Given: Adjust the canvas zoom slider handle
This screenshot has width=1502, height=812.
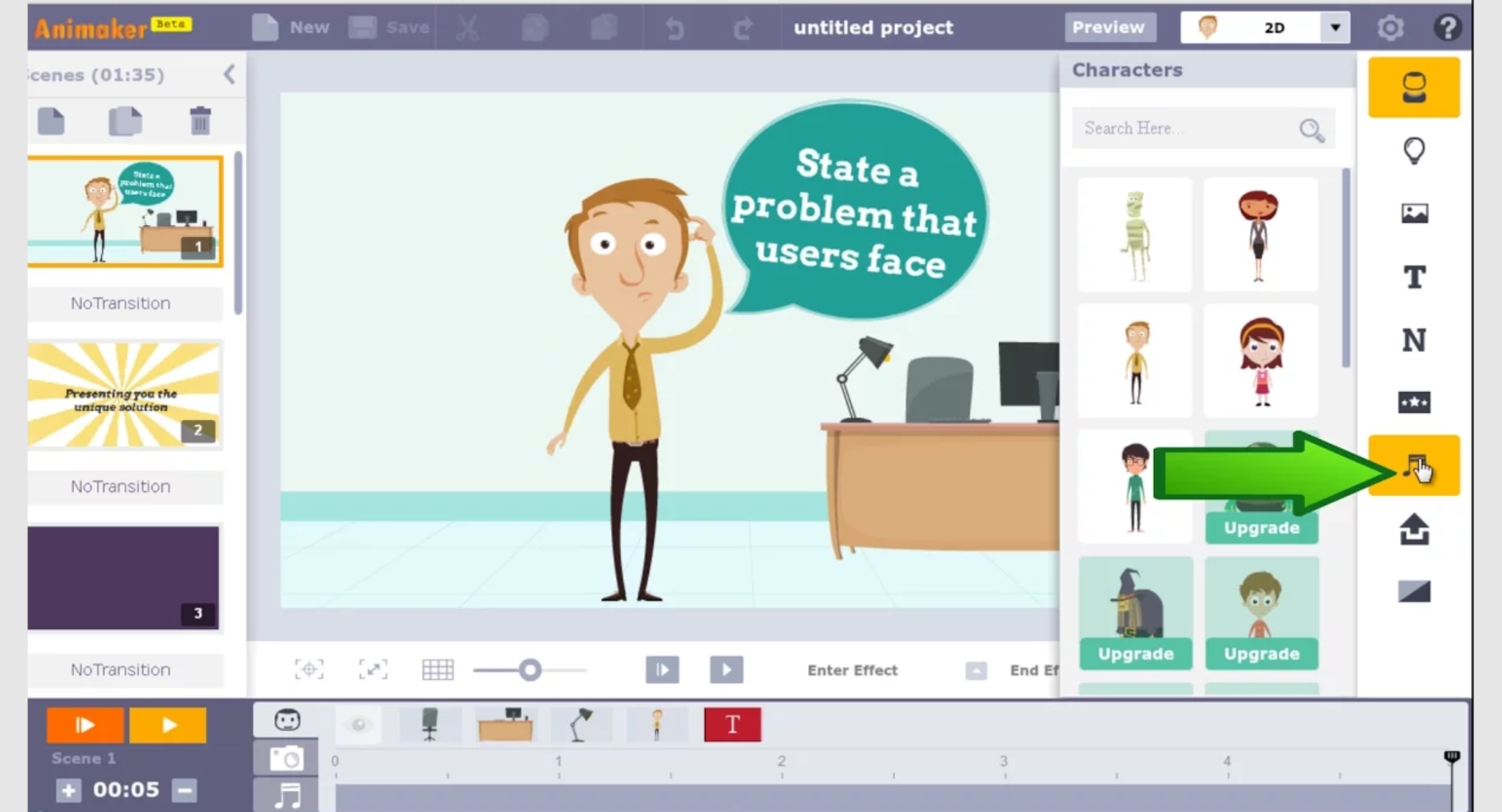Looking at the screenshot, I should [531, 670].
